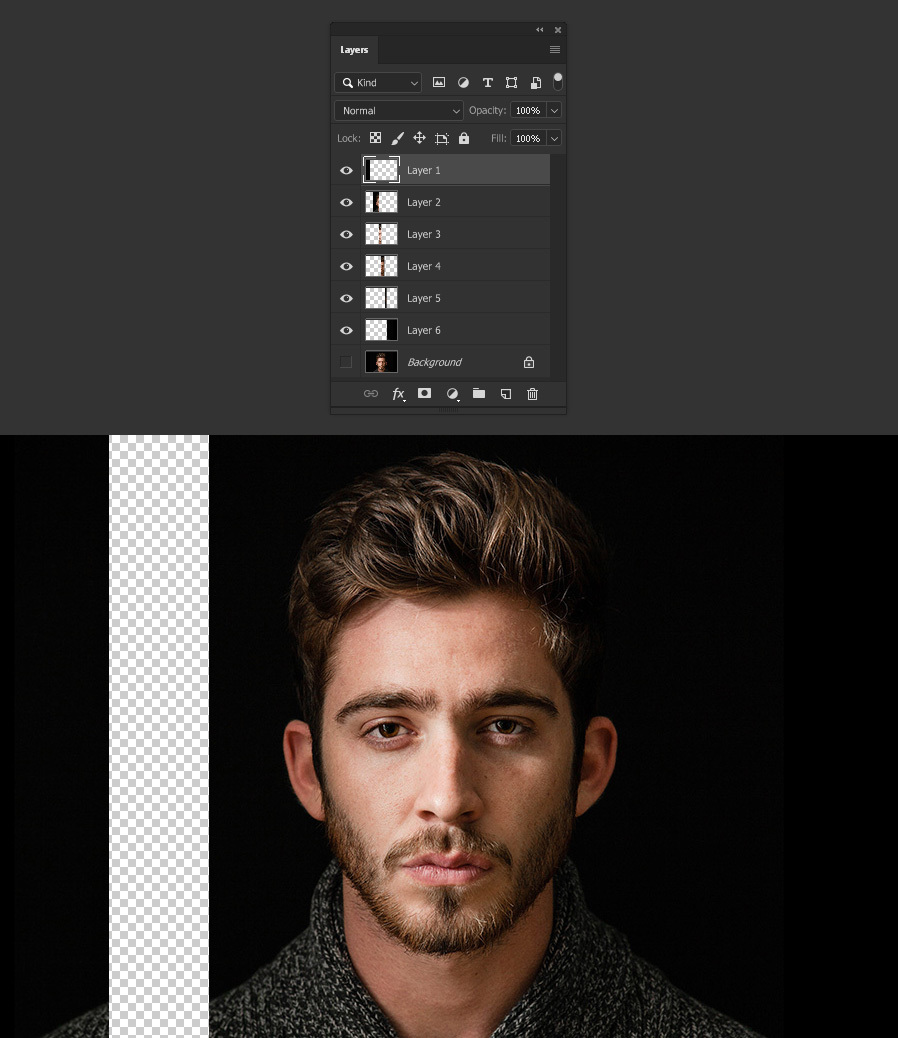
Task: Select Layer 5 thumbnail
Action: pos(382,298)
